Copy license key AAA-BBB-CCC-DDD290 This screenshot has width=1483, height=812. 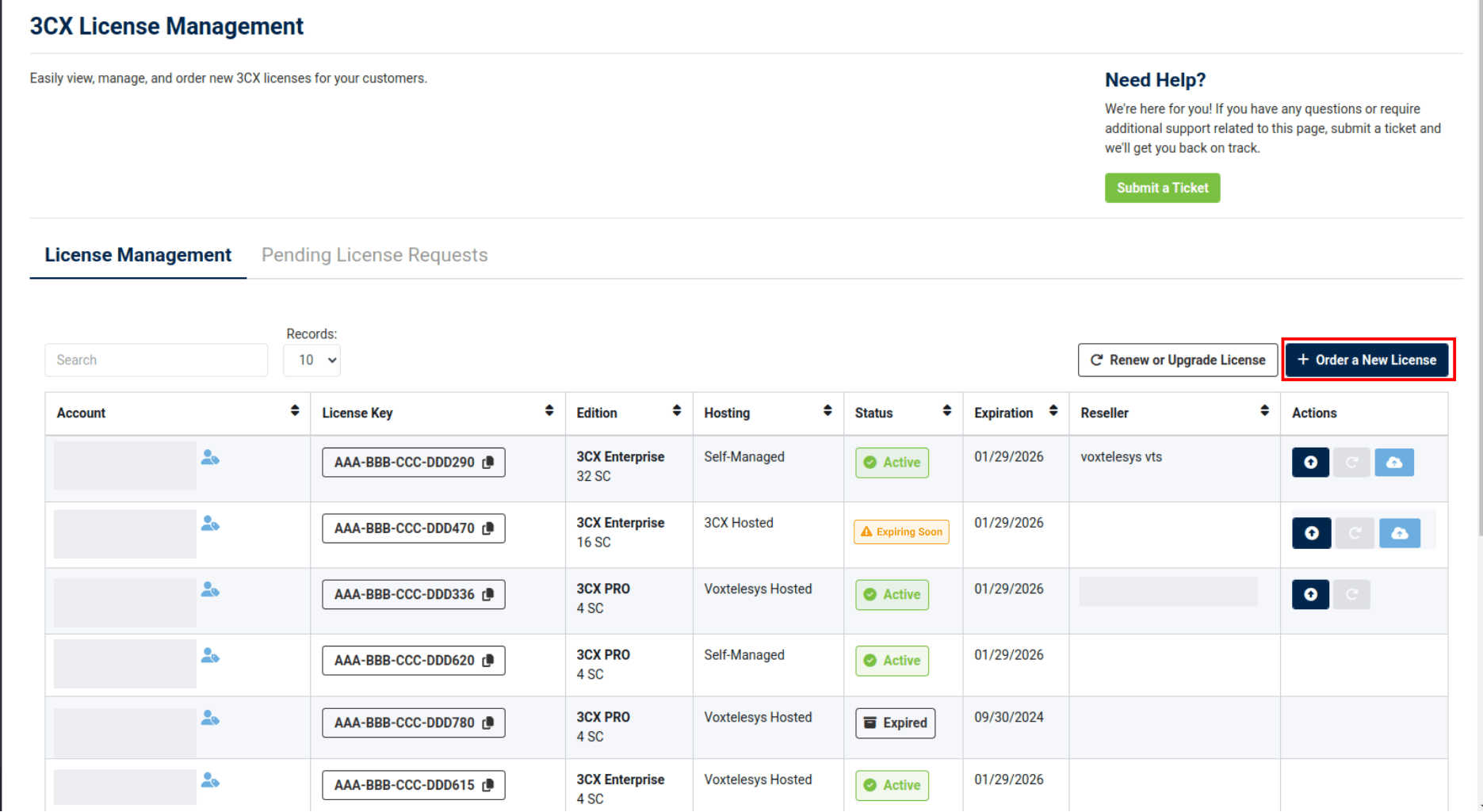pos(488,463)
